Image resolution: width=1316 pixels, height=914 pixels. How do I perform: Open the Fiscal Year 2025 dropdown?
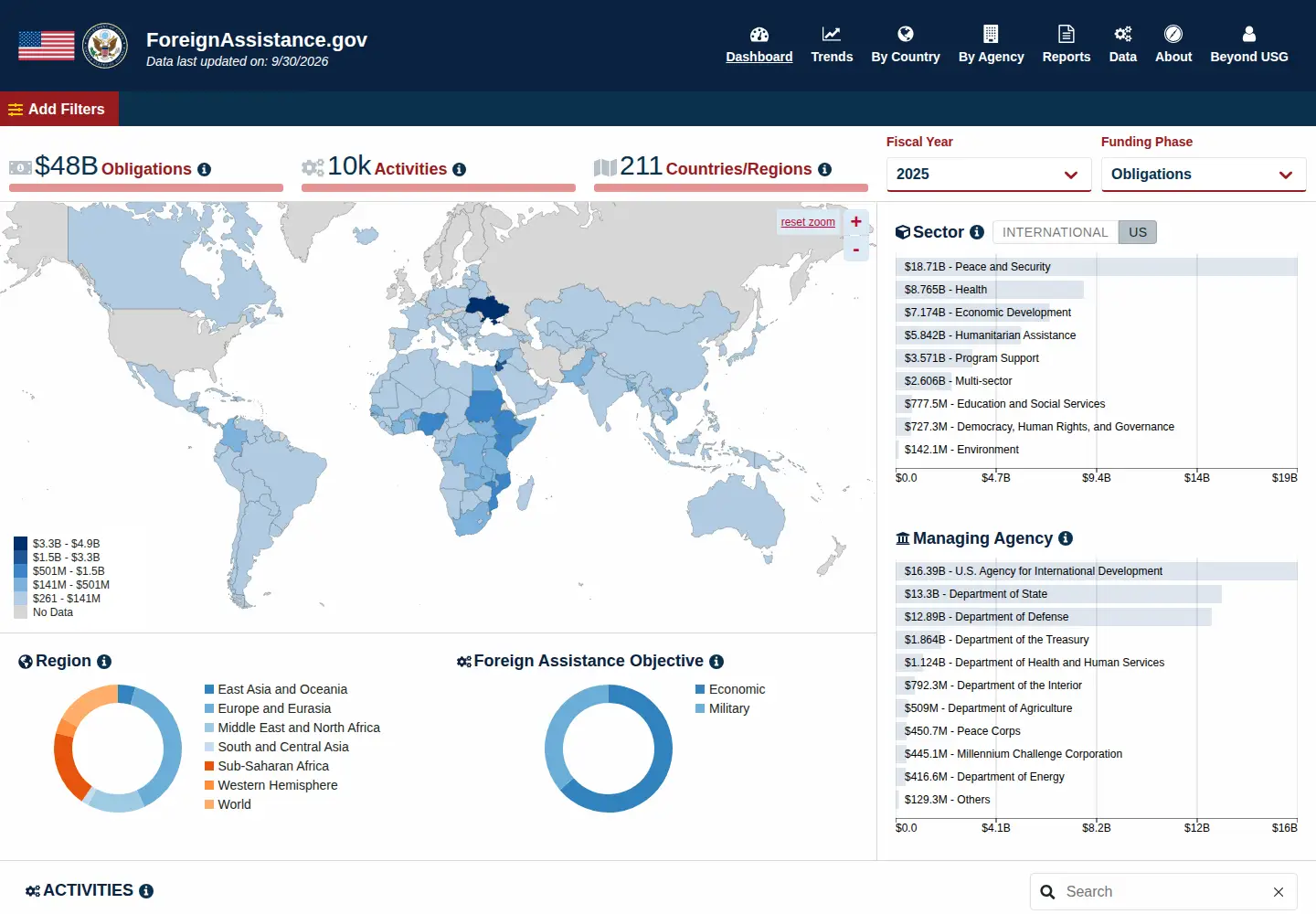point(989,174)
